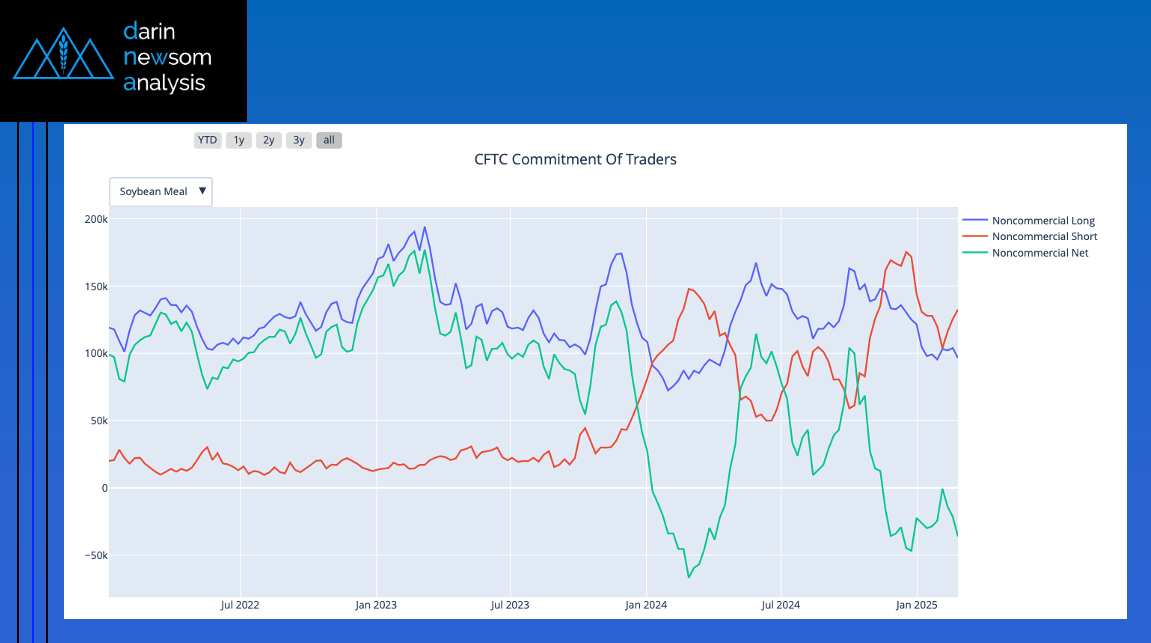This screenshot has width=1151, height=643.
Task: Click the green Noncommercial Net legend line swatch
Action: [x=975, y=253]
